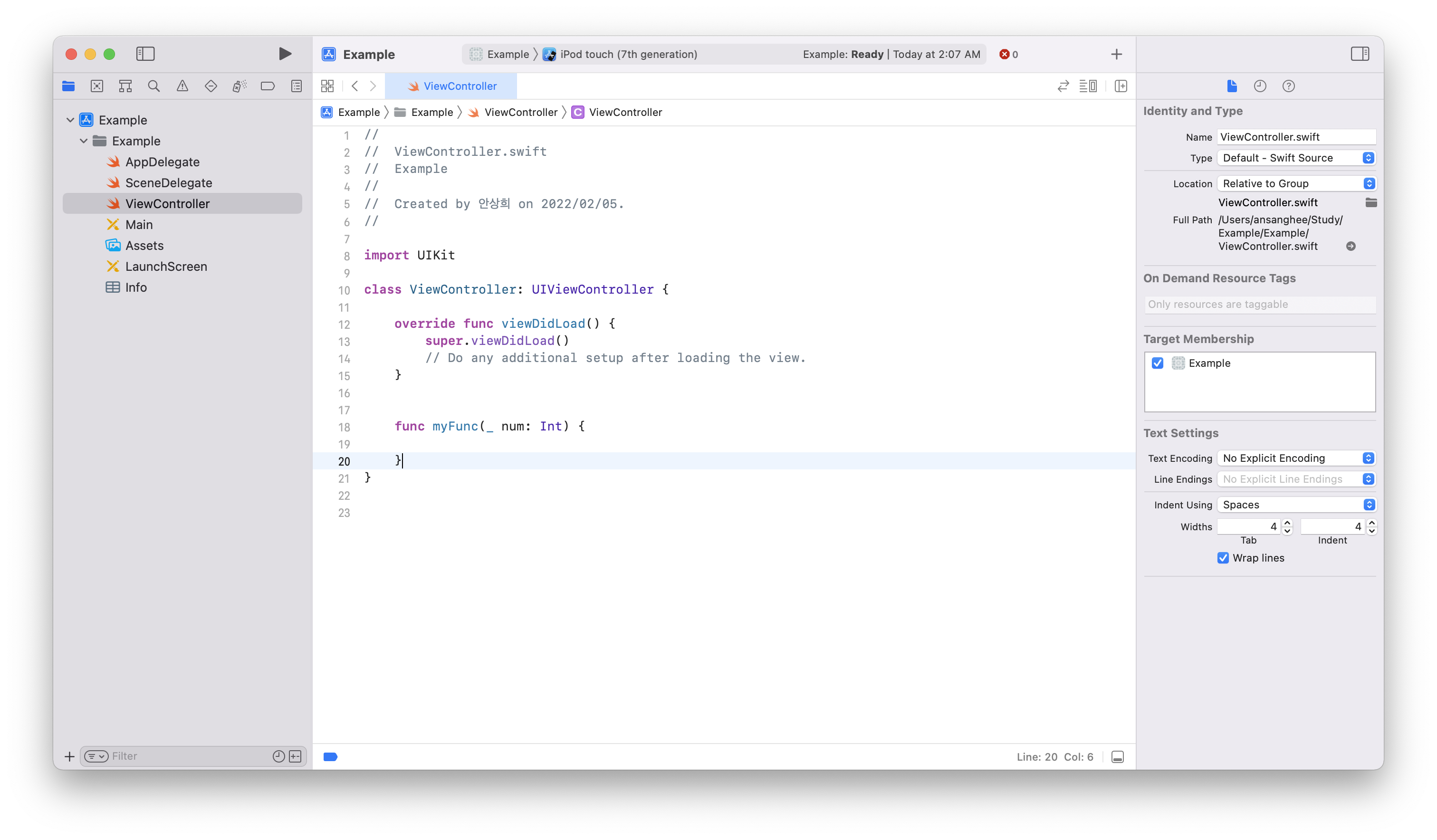
Task: Increase the Tab width stepper
Action: point(1287,522)
